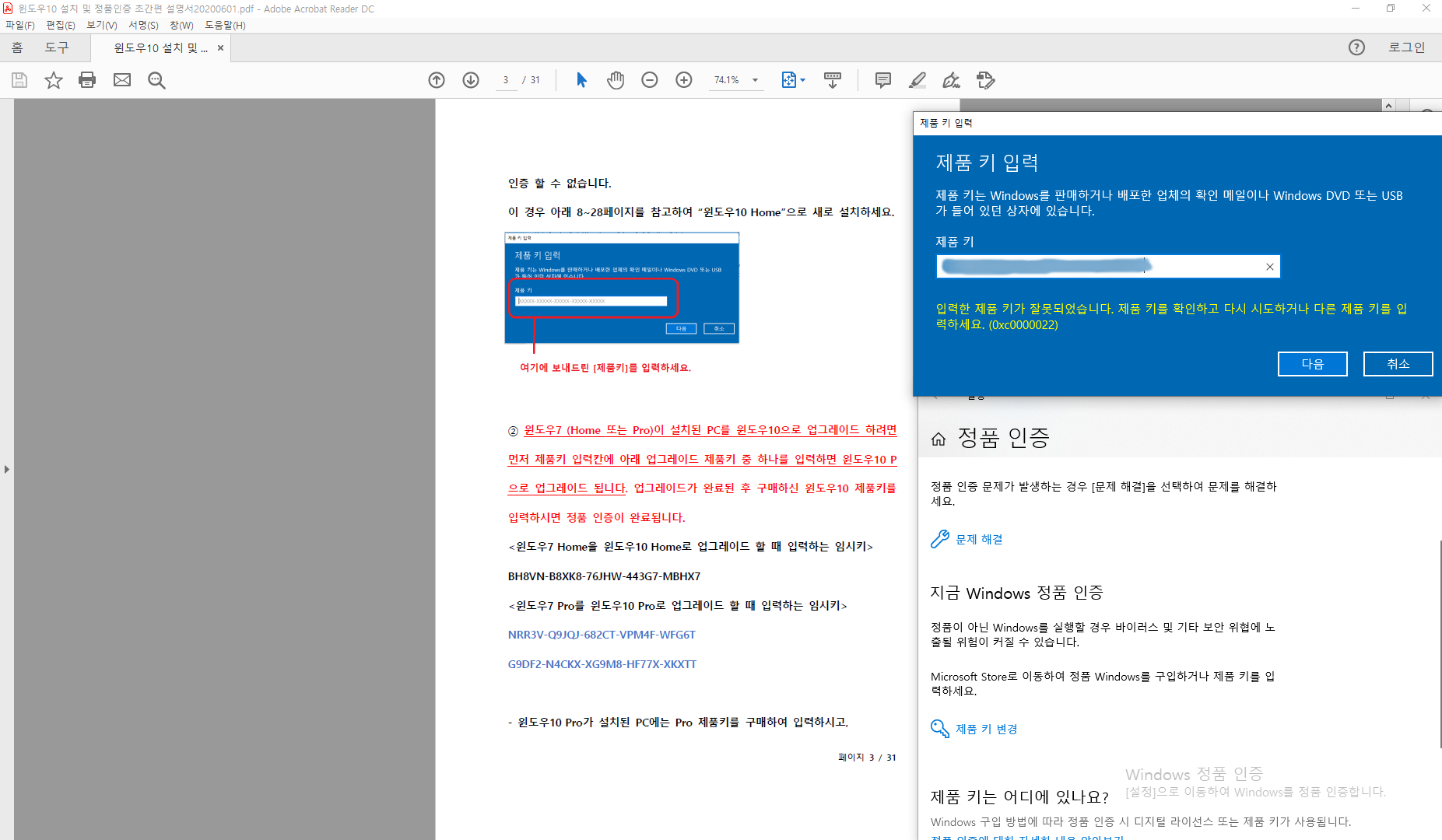1442x840 pixels.
Task: Select the highlight pen tool
Action: pos(917,80)
